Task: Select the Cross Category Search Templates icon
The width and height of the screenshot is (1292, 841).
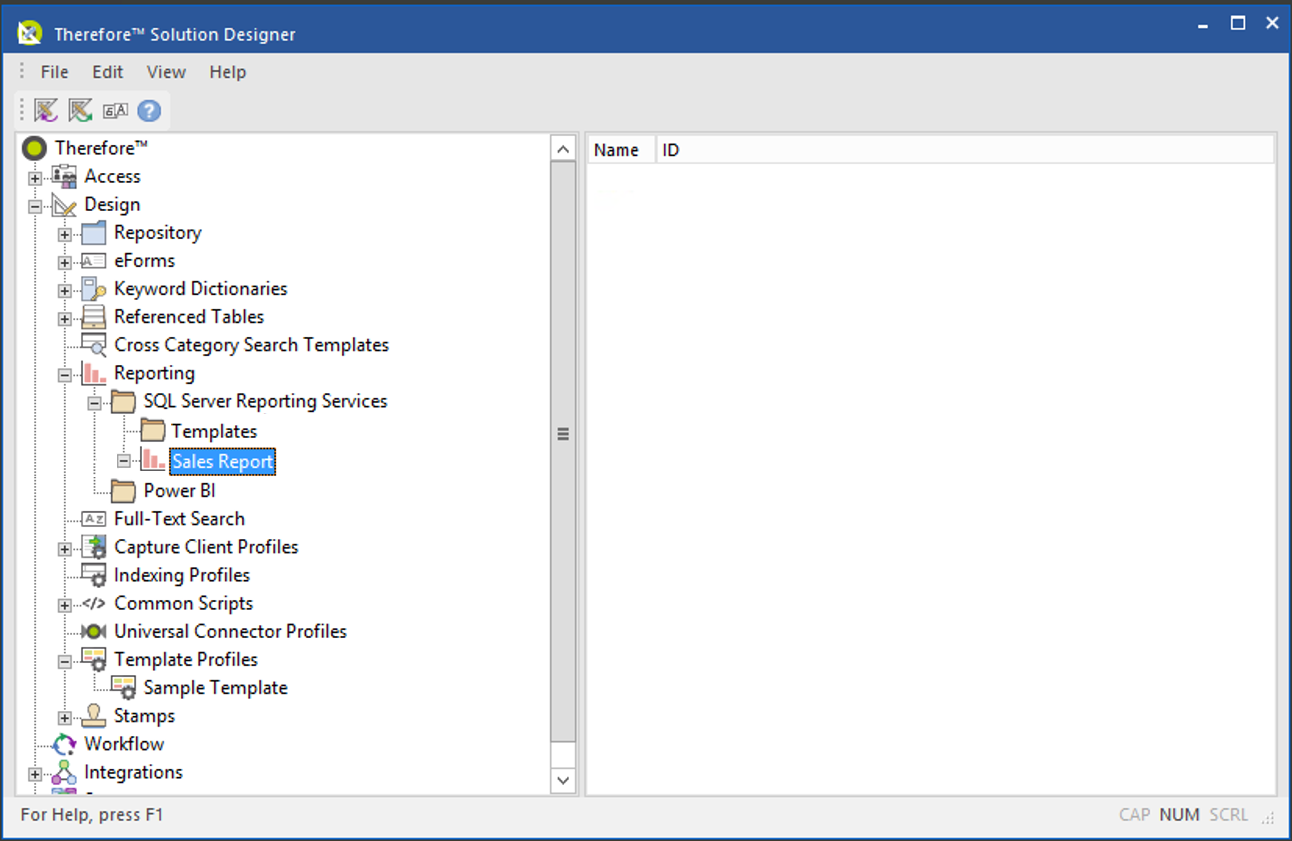Action: point(92,344)
